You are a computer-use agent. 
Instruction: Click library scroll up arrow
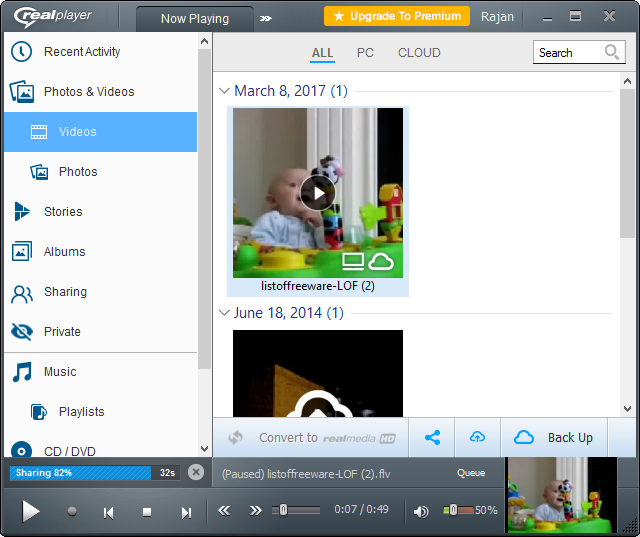click(627, 81)
